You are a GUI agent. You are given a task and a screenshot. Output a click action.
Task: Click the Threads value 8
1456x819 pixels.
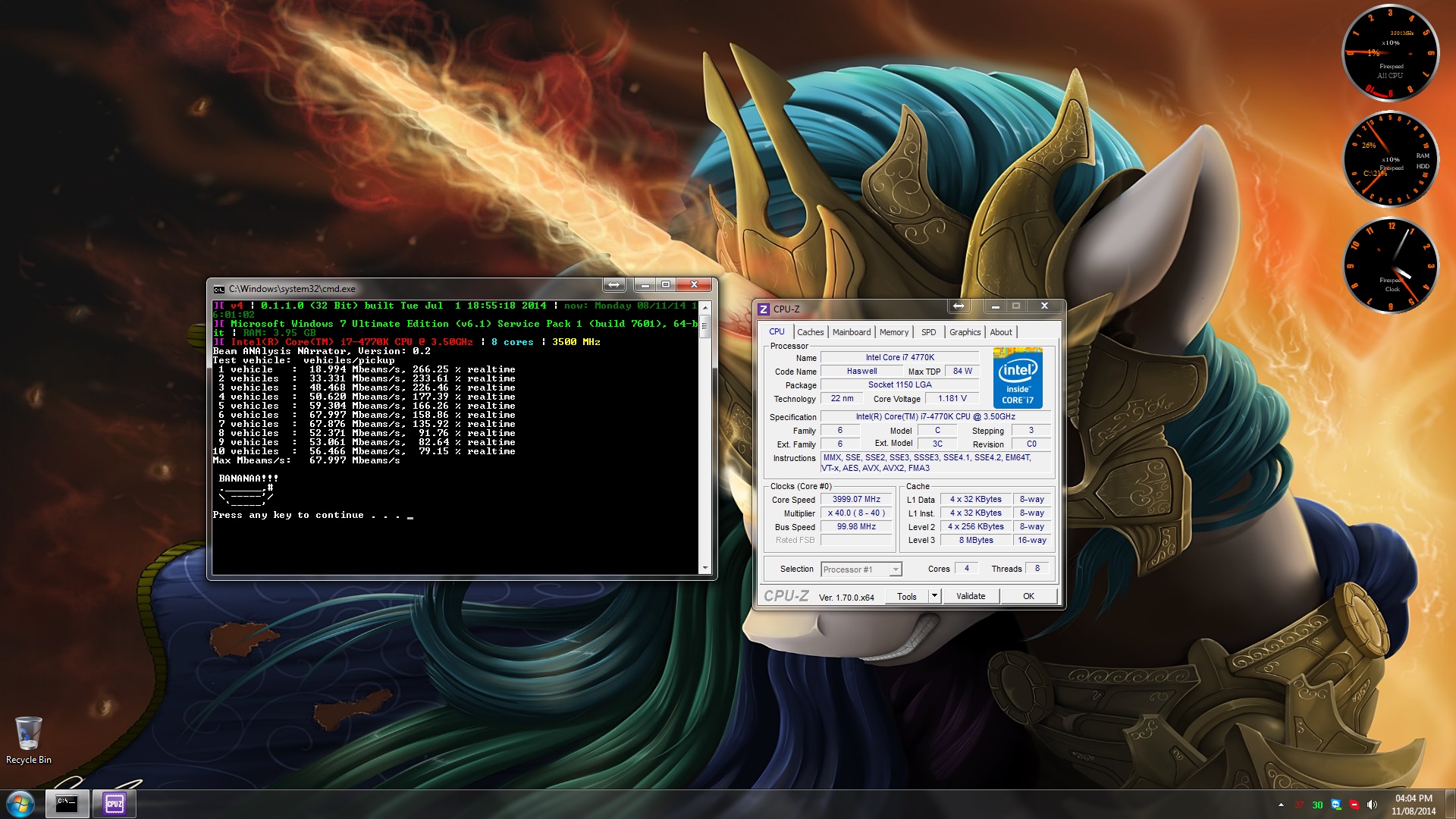pyautogui.click(x=1037, y=568)
